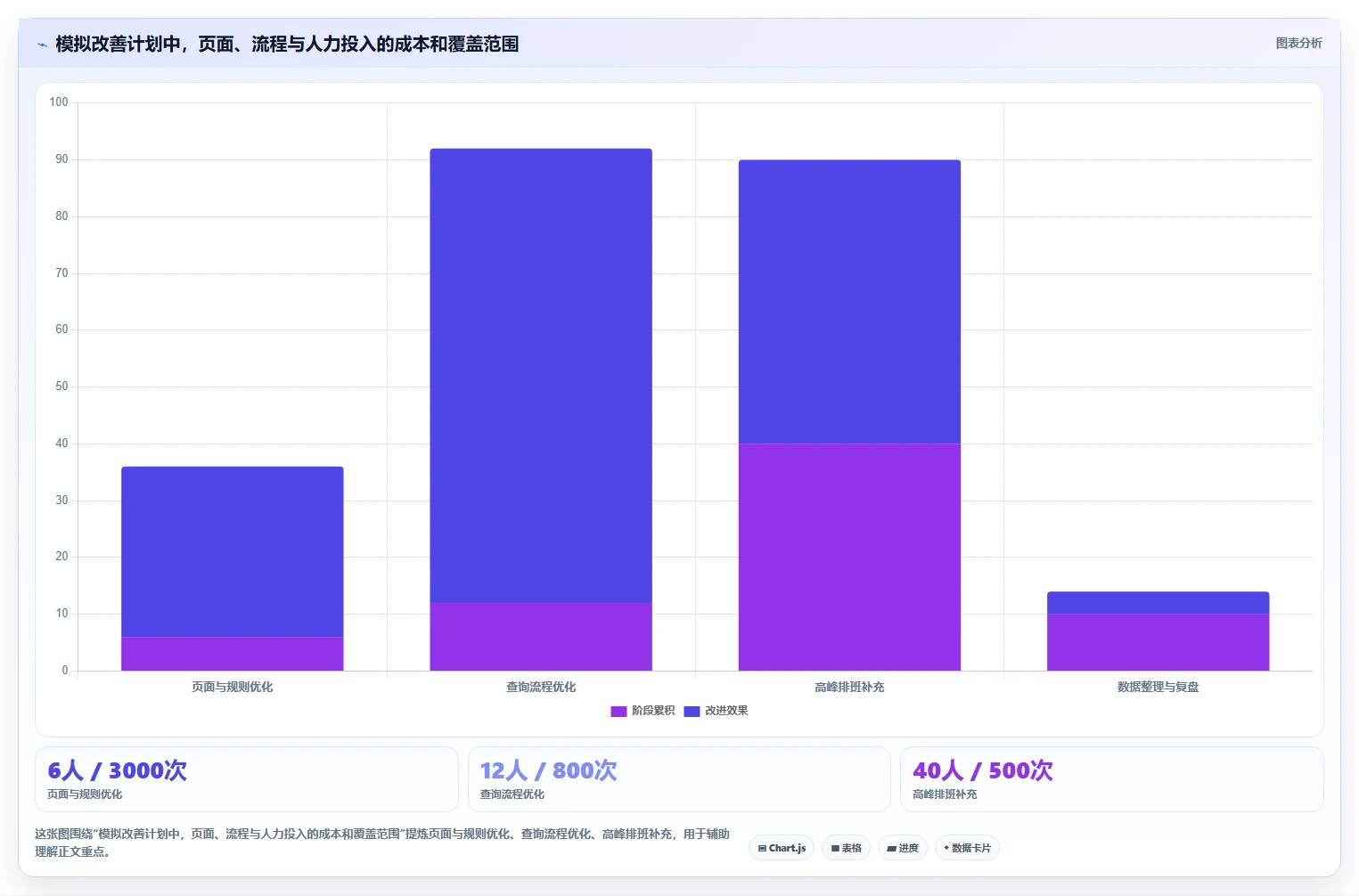Screen dimensions: 1359x896
Task: Click the y-axis value 50
Action: point(61,387)
